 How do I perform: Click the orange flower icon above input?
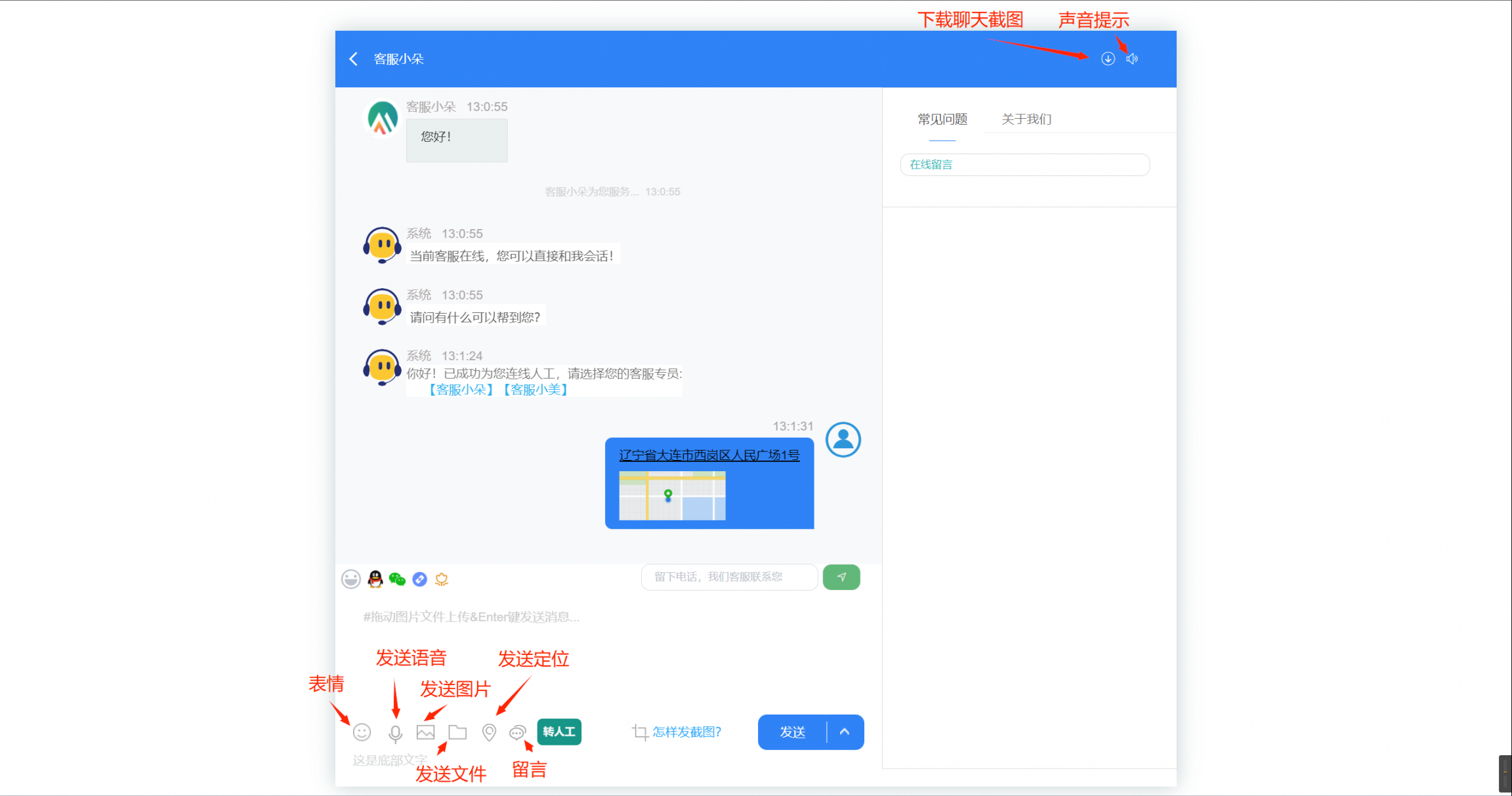(x=442, y=578)
